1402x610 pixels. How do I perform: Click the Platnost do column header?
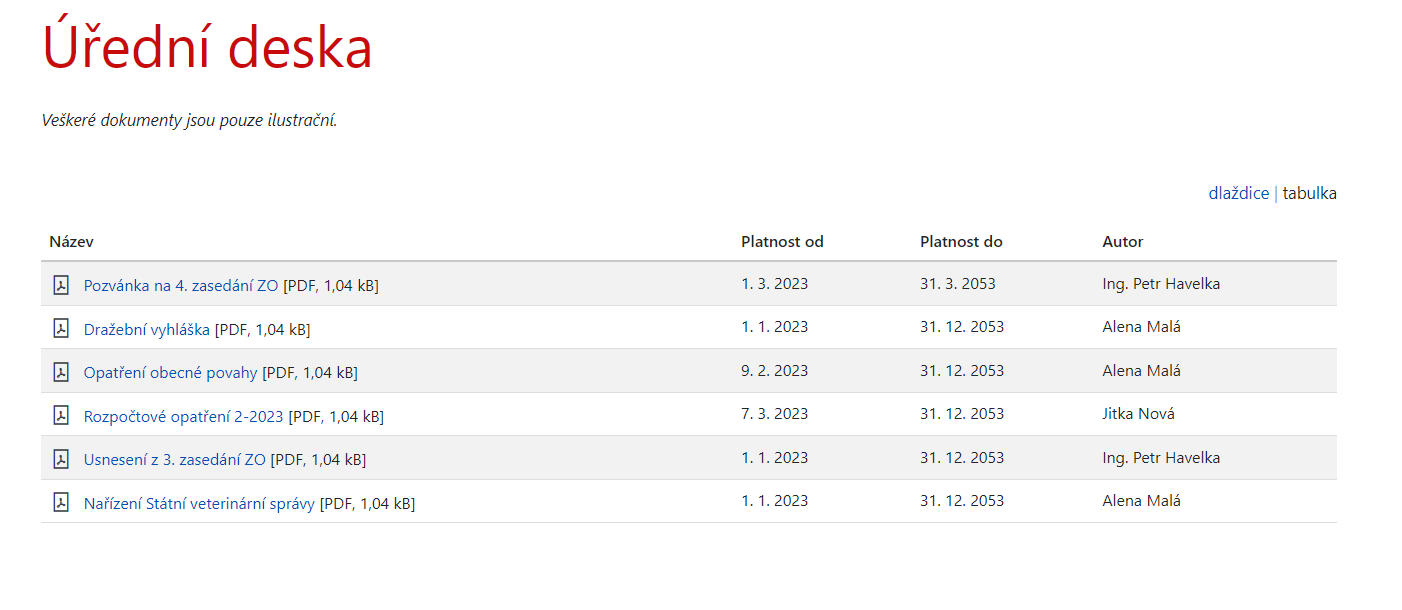[961, 241]
